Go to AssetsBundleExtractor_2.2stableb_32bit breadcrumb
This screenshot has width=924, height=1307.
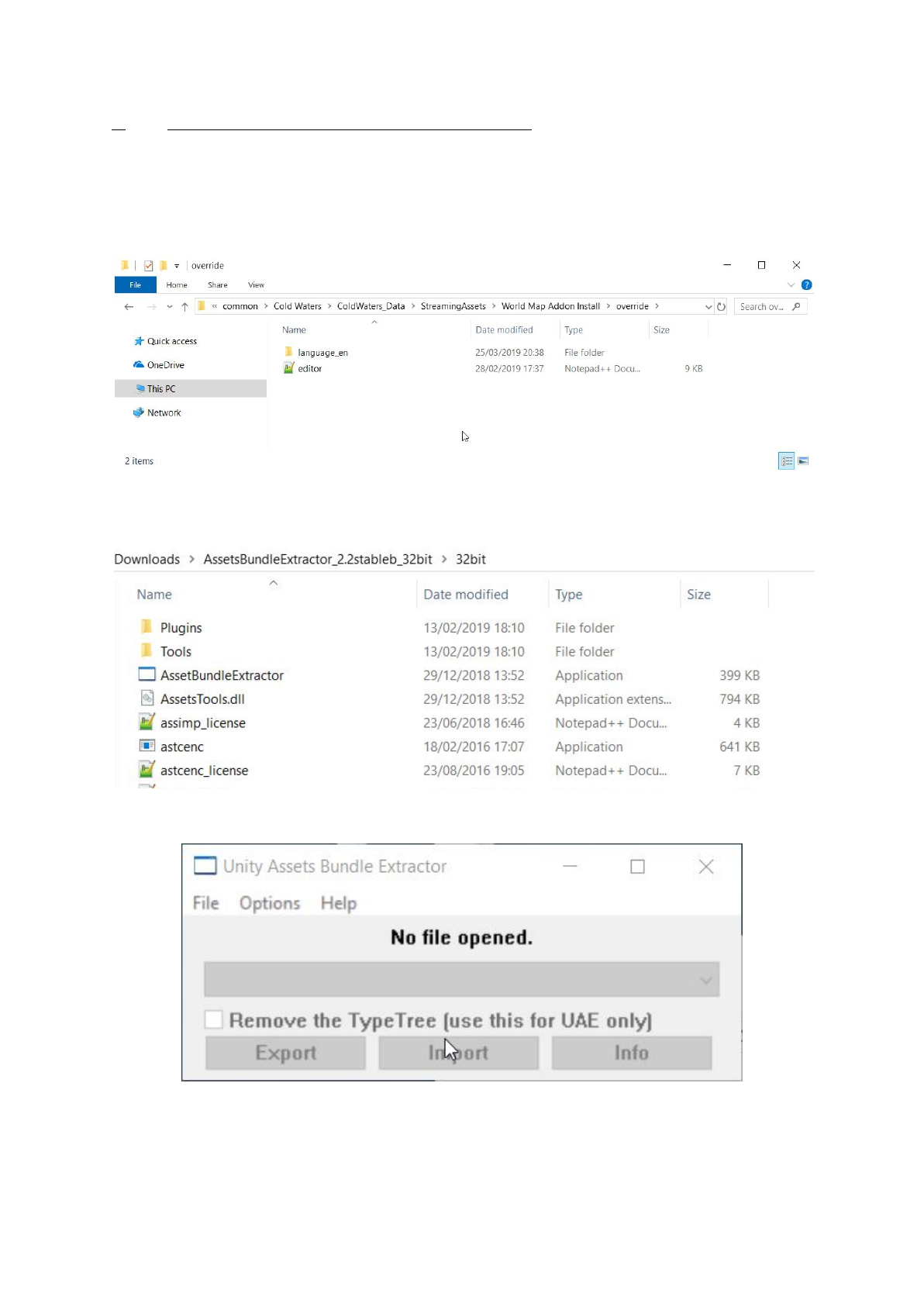pos(318,559)
